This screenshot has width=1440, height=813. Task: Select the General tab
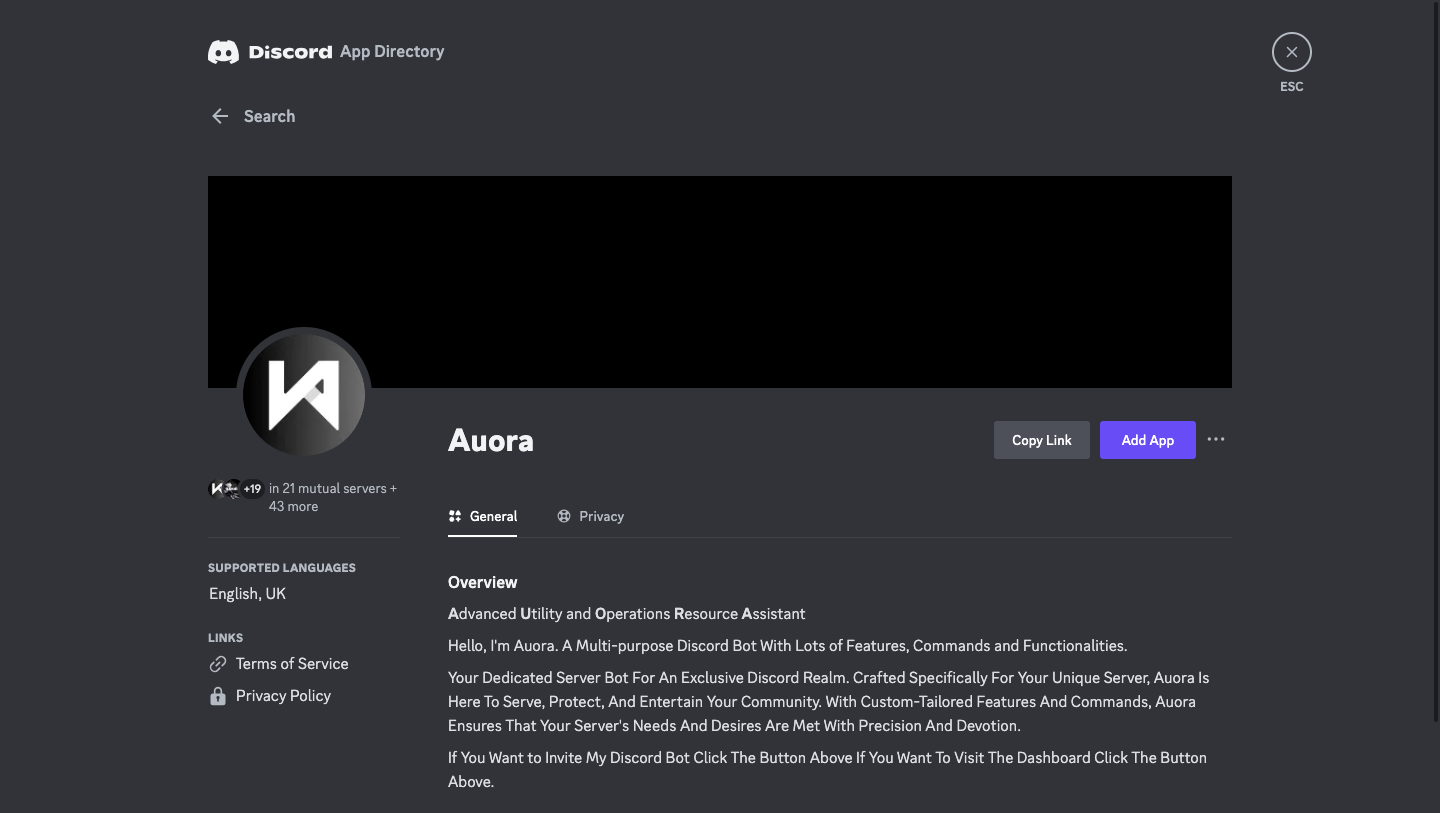[493, 516]
